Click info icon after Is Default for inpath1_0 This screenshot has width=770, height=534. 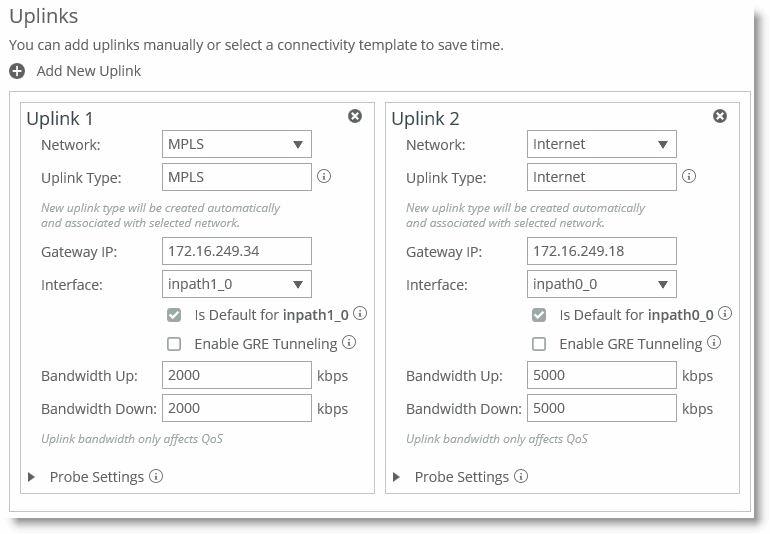click(x=360, y=314)
